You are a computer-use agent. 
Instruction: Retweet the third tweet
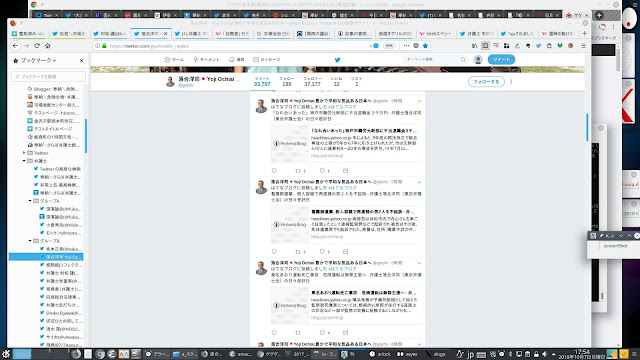(x=298, y=333)
